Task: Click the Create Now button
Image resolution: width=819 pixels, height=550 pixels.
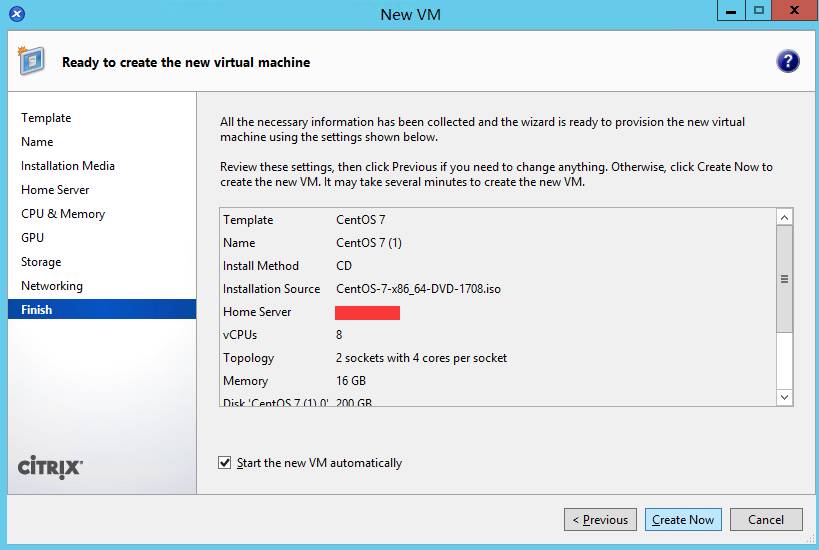Action: coord(682,520)
